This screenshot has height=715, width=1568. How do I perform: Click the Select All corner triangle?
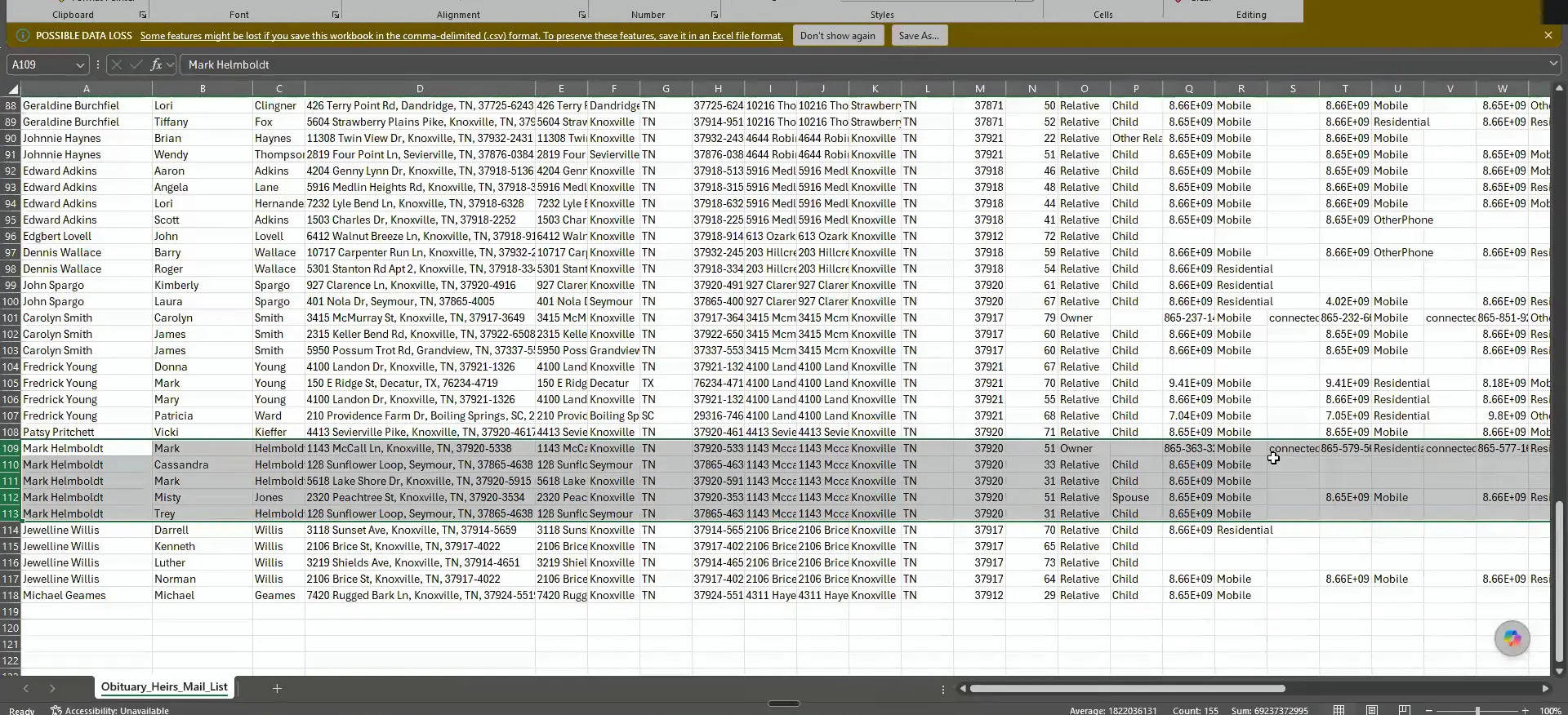click(x=13, y=89)
